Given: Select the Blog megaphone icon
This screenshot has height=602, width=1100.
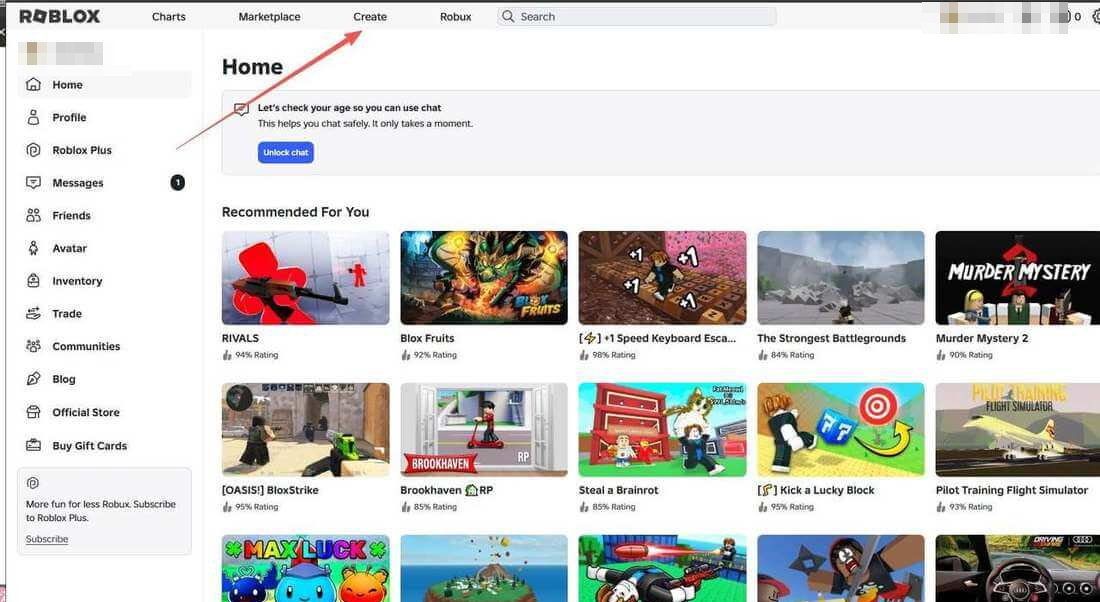Looking at the screenshot, I should point(33,379).
